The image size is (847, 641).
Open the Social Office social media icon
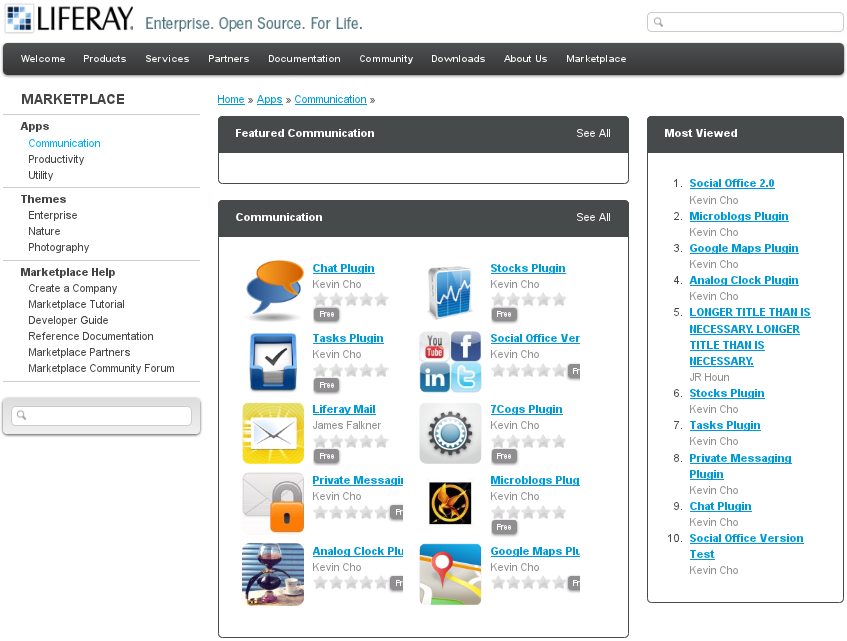(x=451, y=362)
